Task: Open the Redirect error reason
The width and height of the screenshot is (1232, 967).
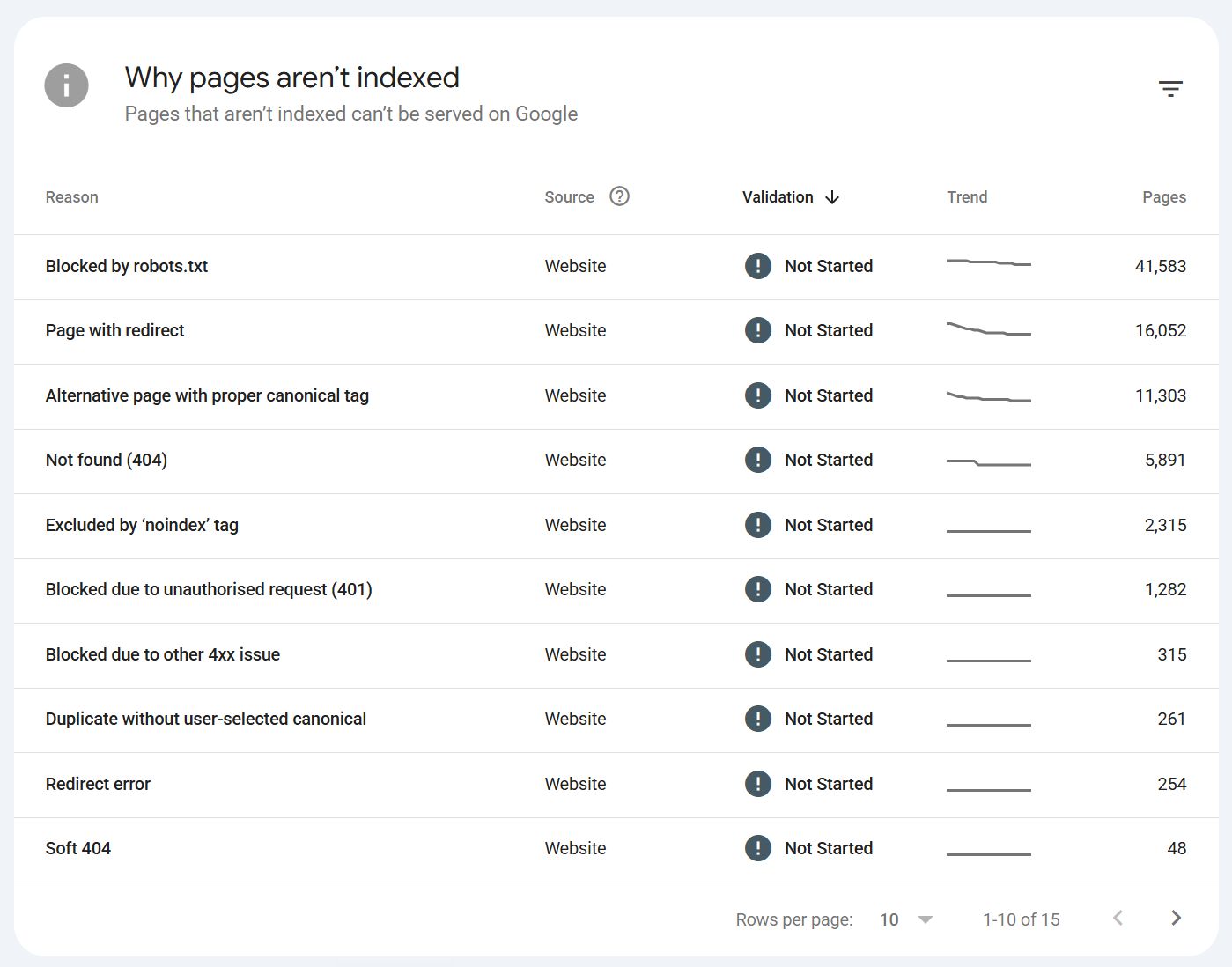Action: click(x=98, y=784)
